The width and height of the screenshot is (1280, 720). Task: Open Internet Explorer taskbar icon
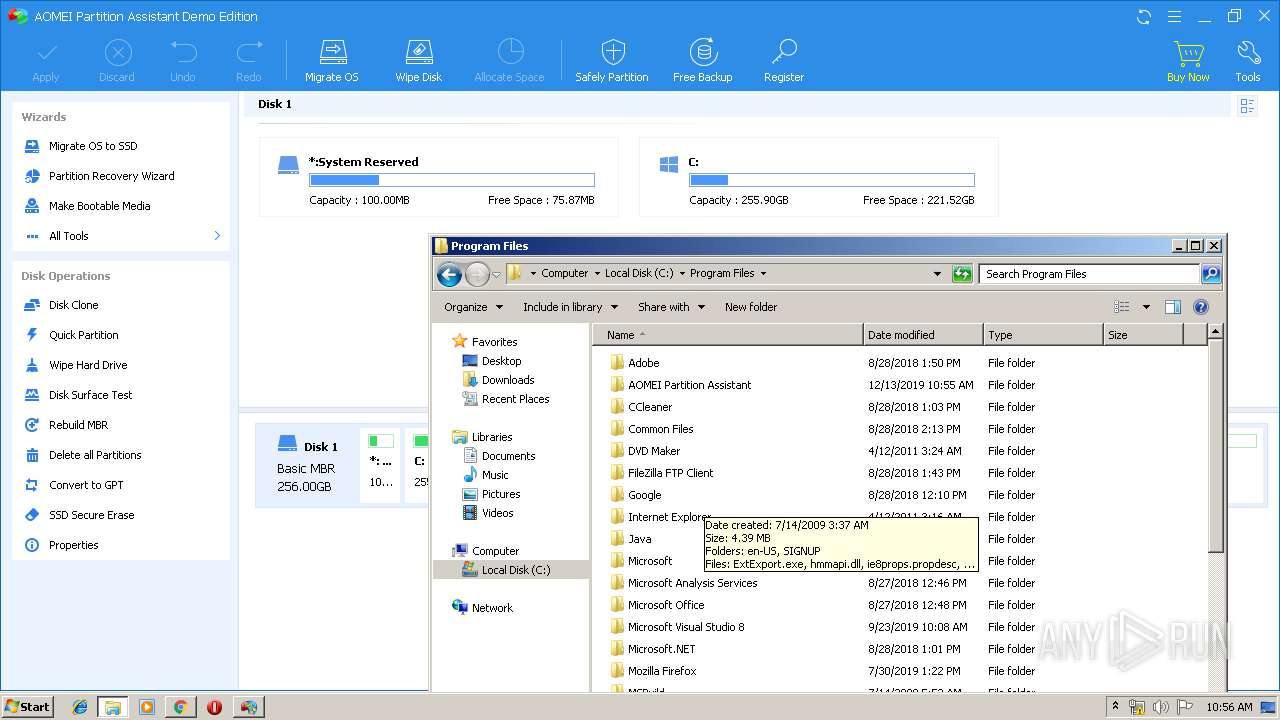tap(80, 707)
